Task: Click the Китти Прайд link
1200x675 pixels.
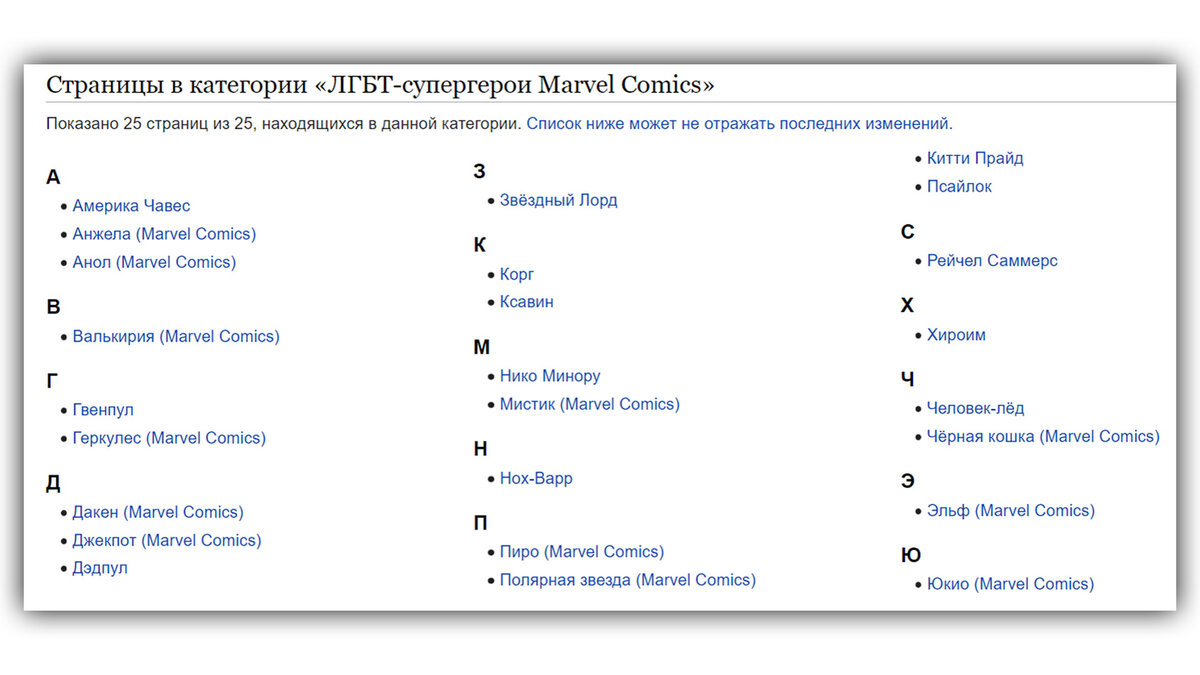Action: click(975, 158)
